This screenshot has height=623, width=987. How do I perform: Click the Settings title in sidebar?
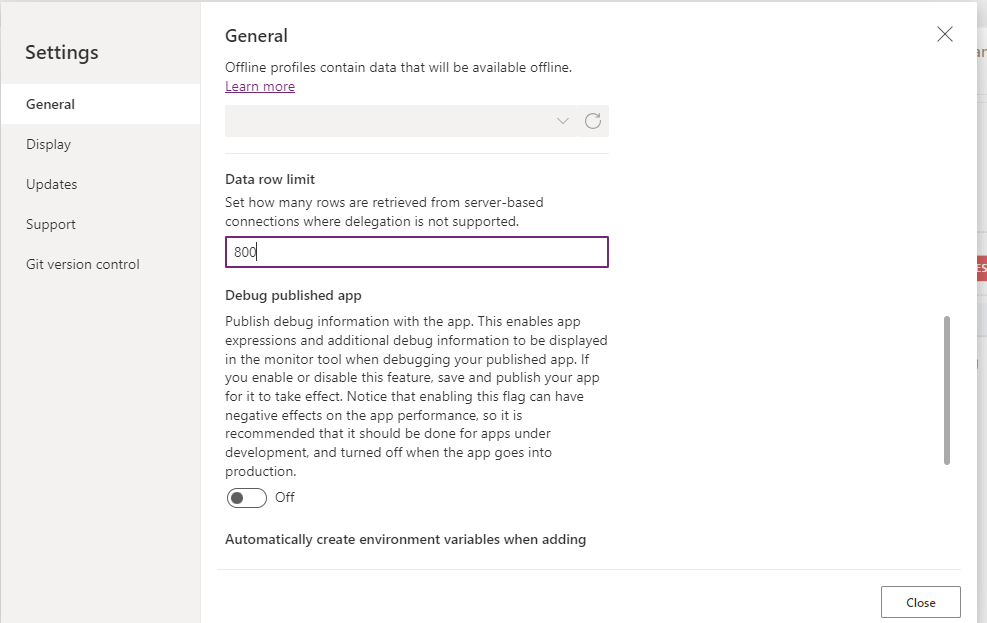tap(62, 52)
